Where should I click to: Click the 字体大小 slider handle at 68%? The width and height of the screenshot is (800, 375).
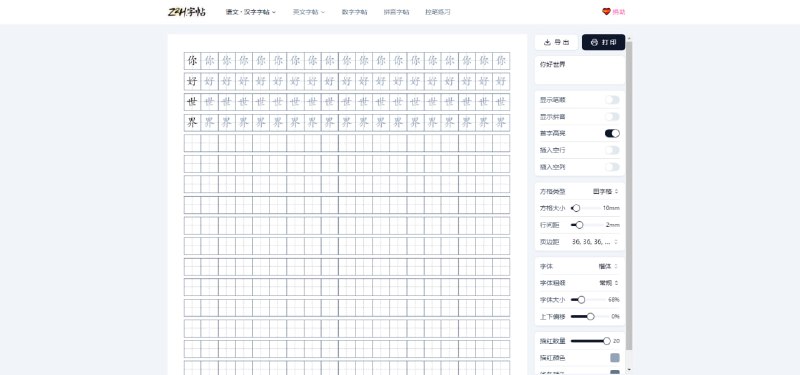point(581,300)
